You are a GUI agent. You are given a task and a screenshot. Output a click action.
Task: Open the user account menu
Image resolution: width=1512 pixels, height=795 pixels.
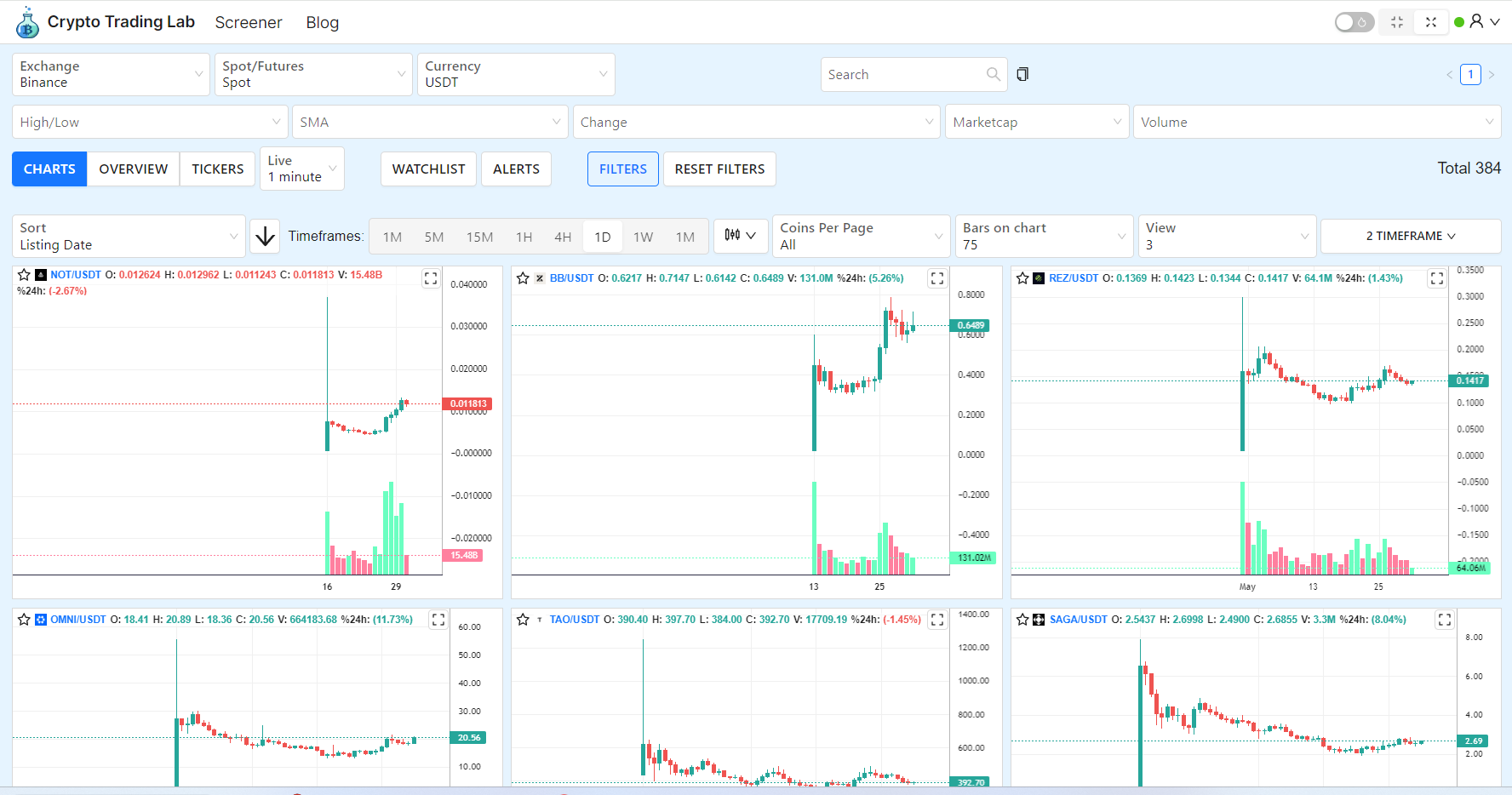click(1484, 22)
